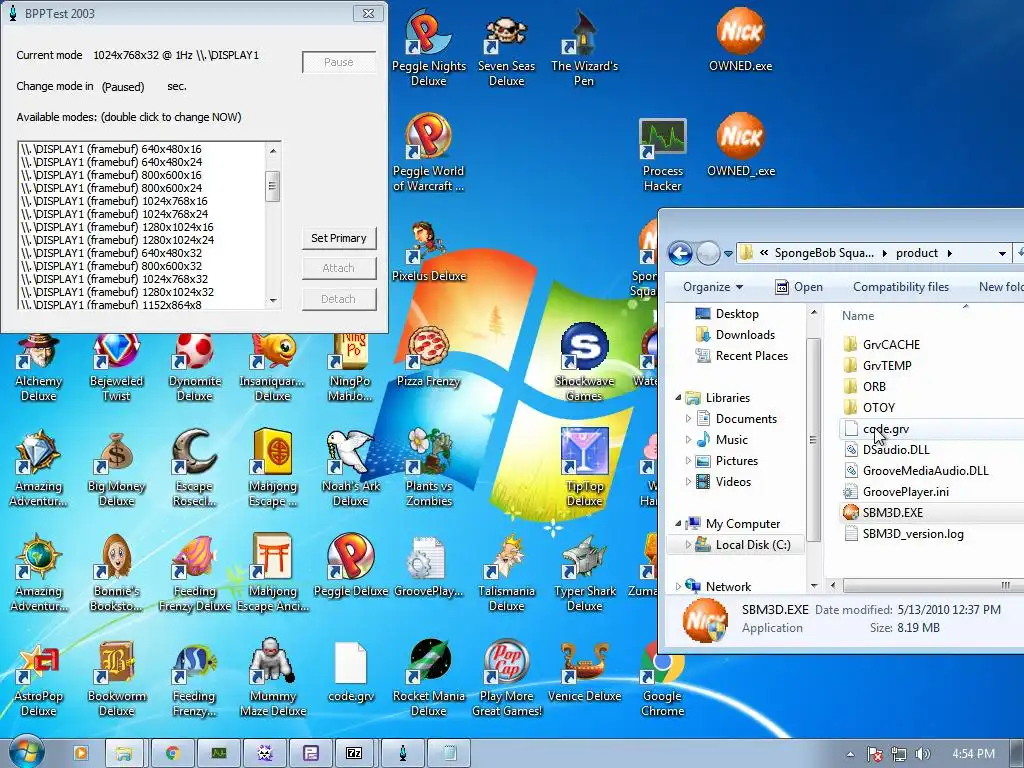Expand the arrow after product breadcrumb

(x=949, y=253)
